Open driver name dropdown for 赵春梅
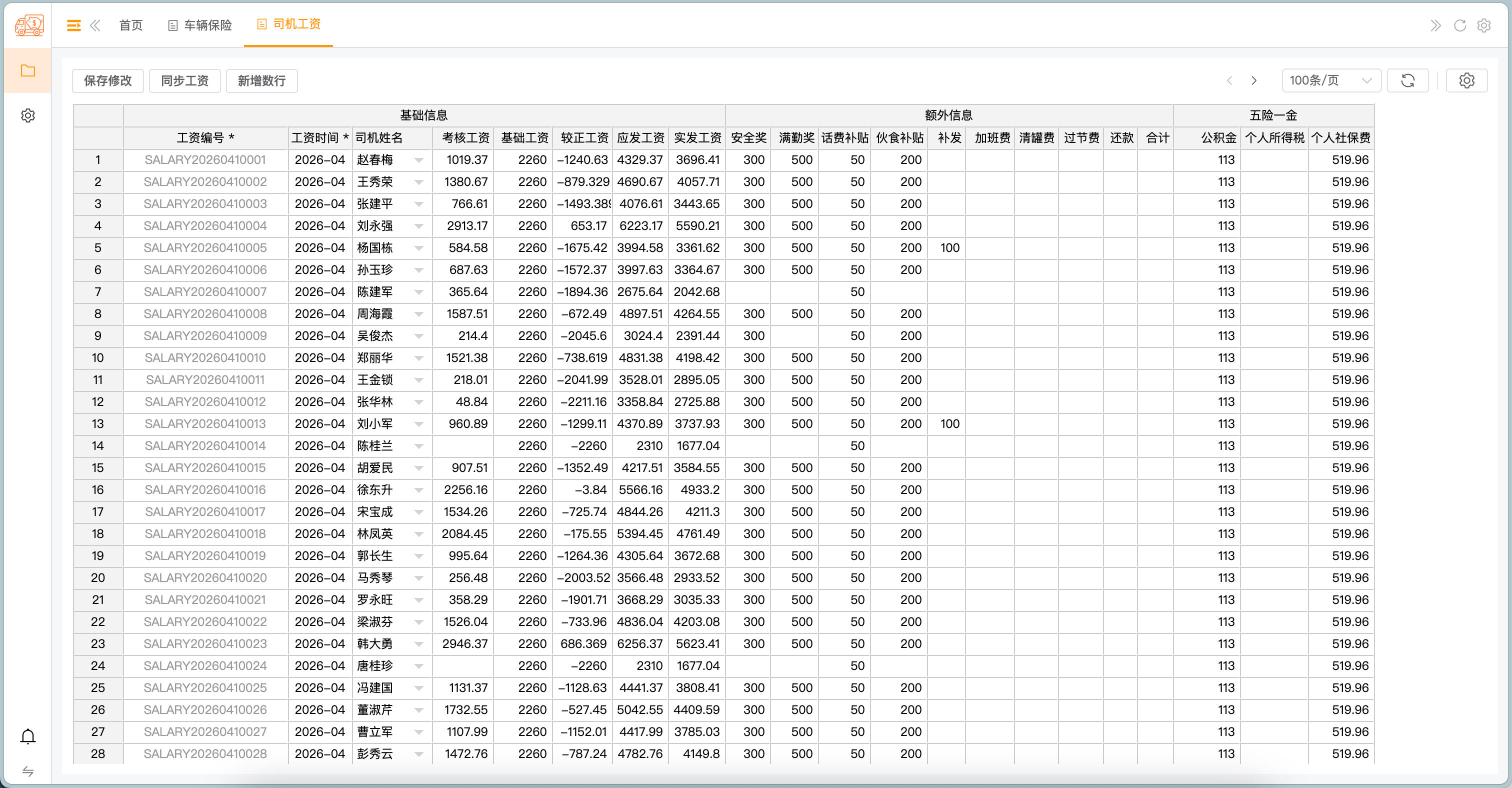Screen dimensions: 1512x788 click(418, 160)
